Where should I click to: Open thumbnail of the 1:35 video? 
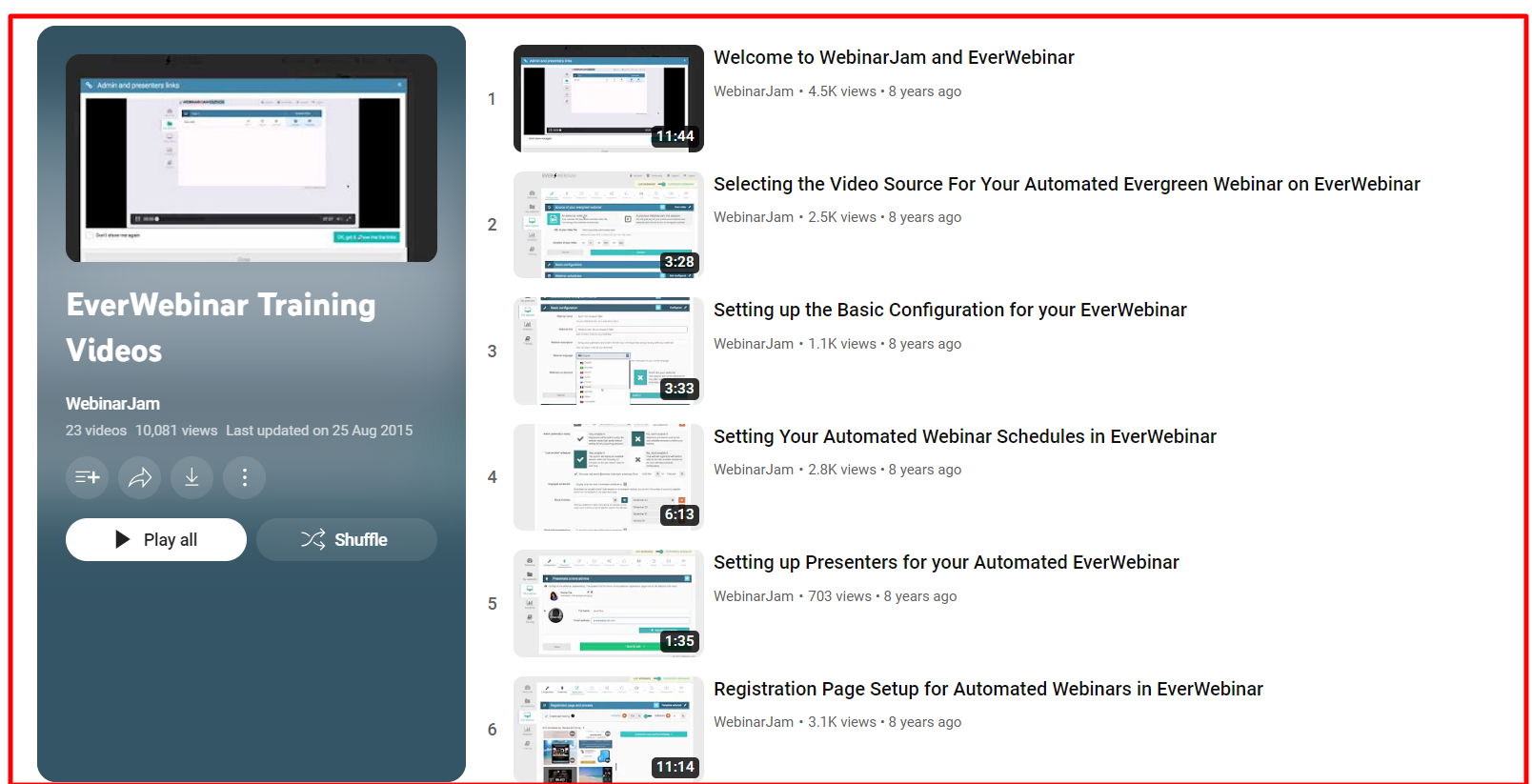tap(609, 603)
